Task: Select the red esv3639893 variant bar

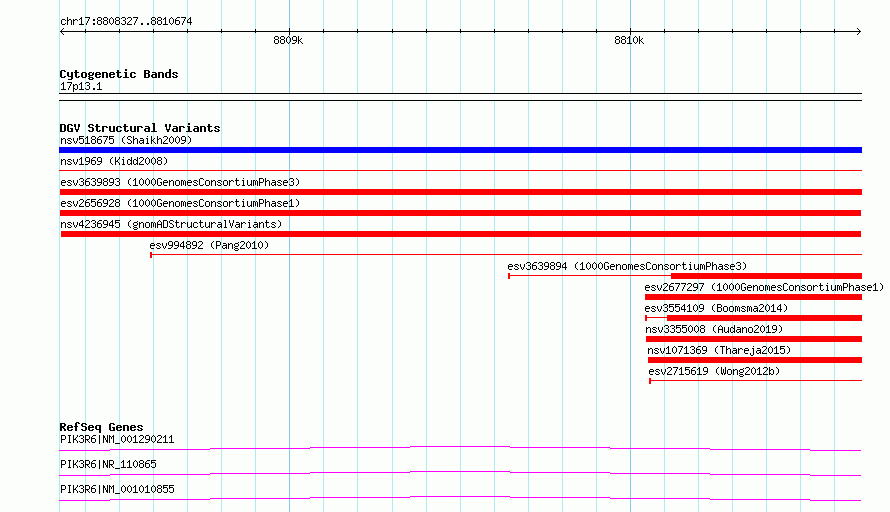Action: coord(460,192)
